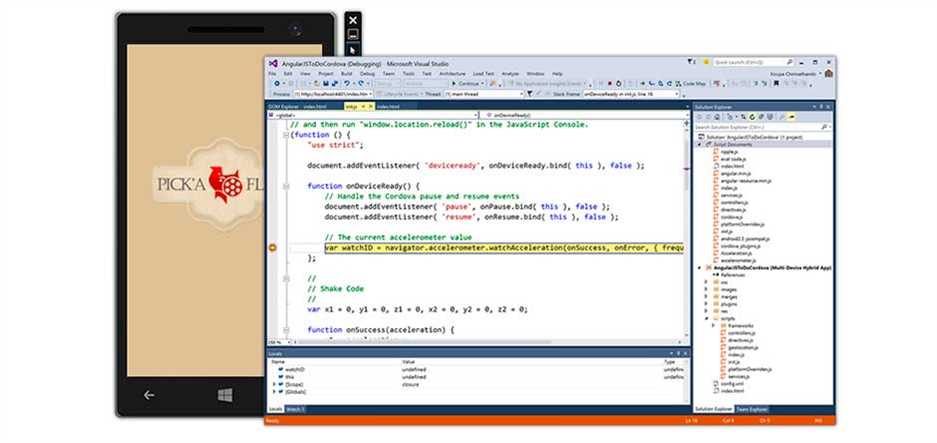This screenshot has height=443, width=937.
Task: Click the bookmark flag toolbar icon
Action: (776, 84)
